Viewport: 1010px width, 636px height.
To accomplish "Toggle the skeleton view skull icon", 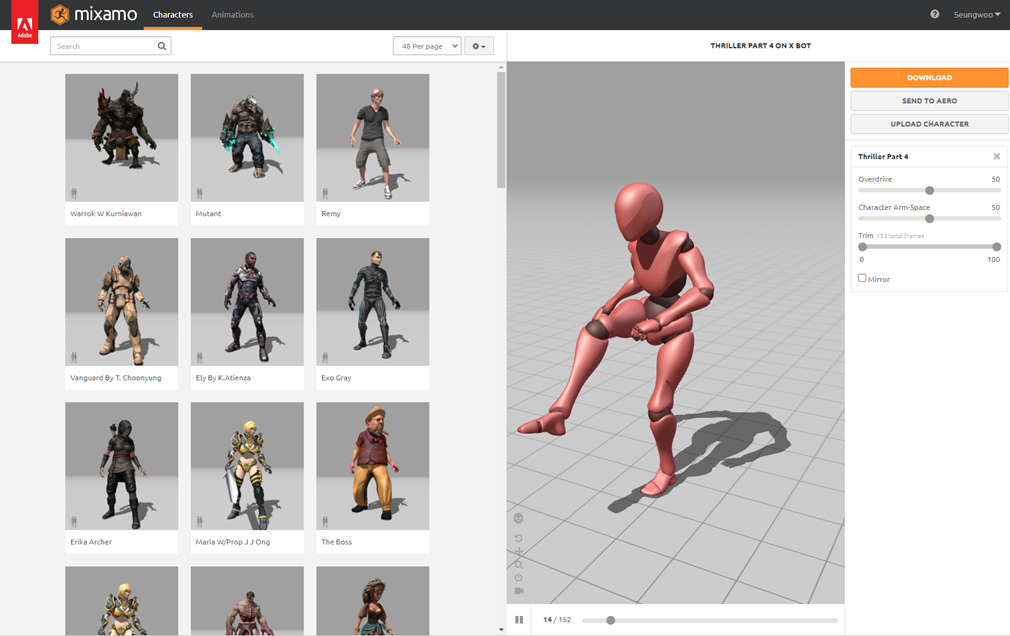I will pyautogui.click(x=519, y=518).
